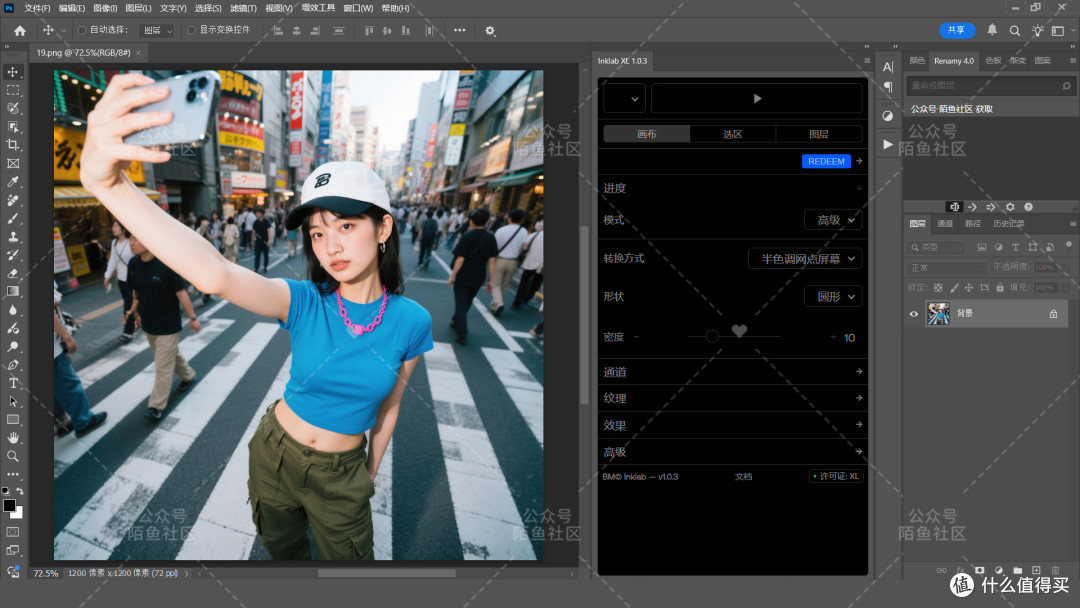Select the Pen tool
The width and height of the screenshot is (1080, 608).
tap(12, 365)
